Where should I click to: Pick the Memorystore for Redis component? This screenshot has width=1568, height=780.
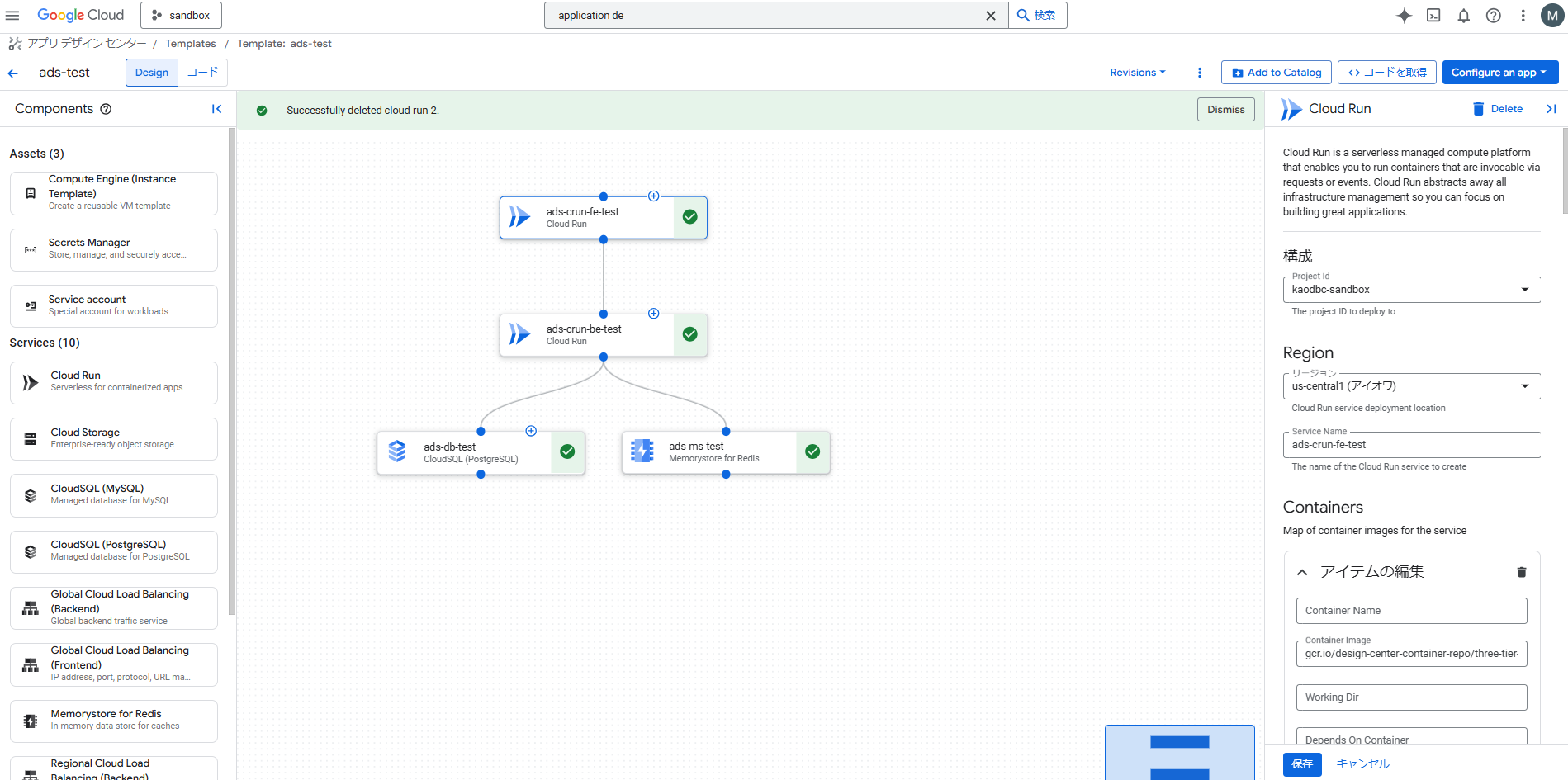coord(114,721)
